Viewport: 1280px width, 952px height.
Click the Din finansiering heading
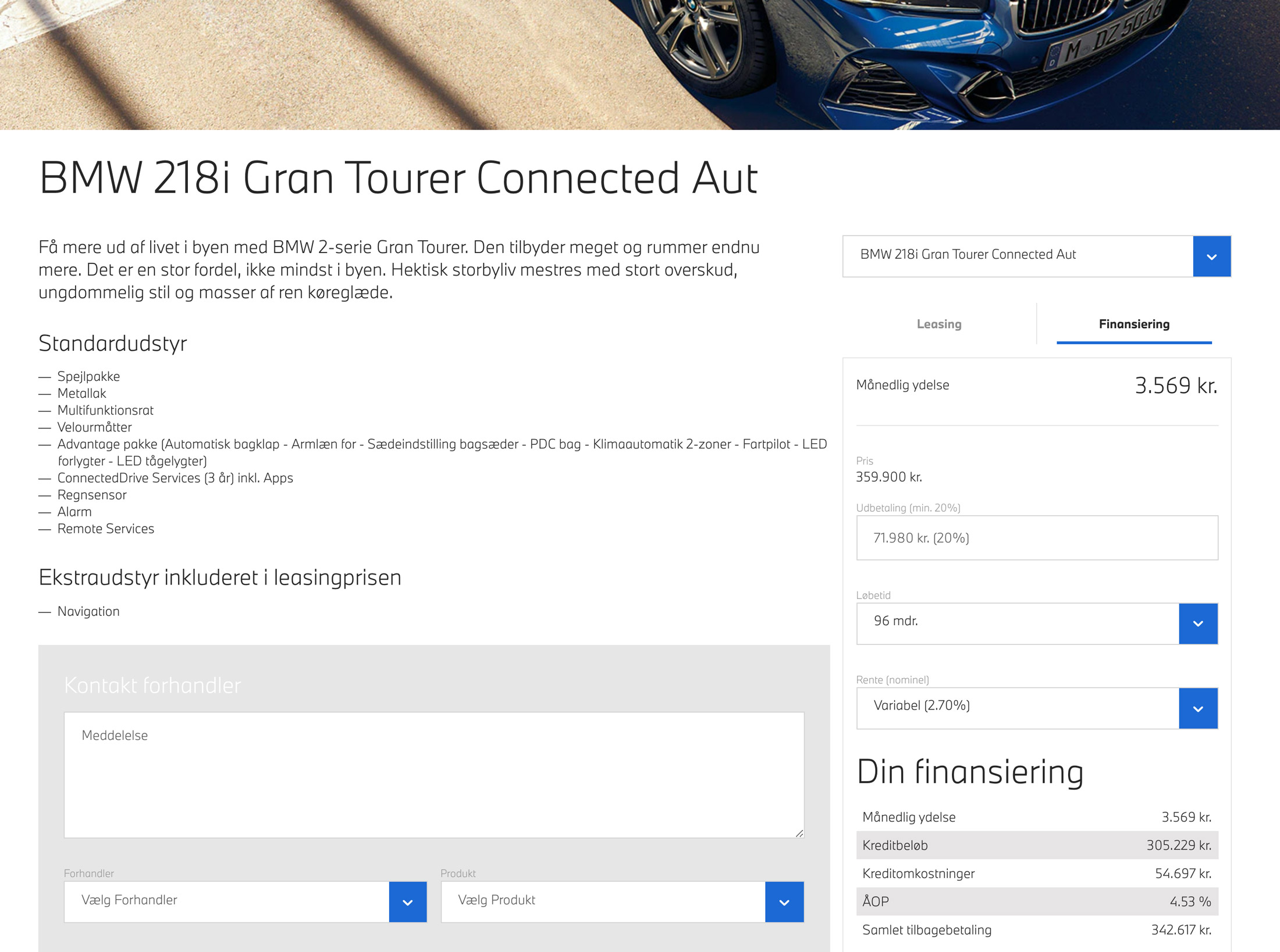[970, 772]
